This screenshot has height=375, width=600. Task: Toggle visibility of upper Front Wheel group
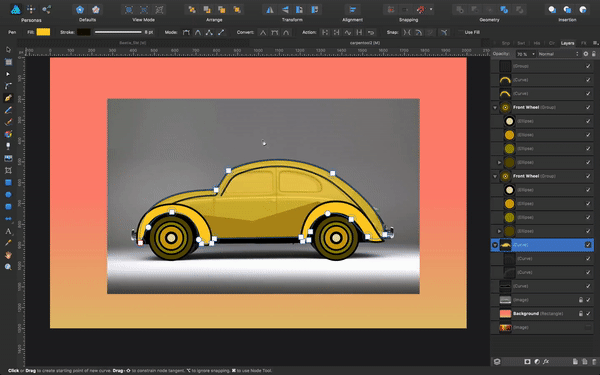coord(588,108)
